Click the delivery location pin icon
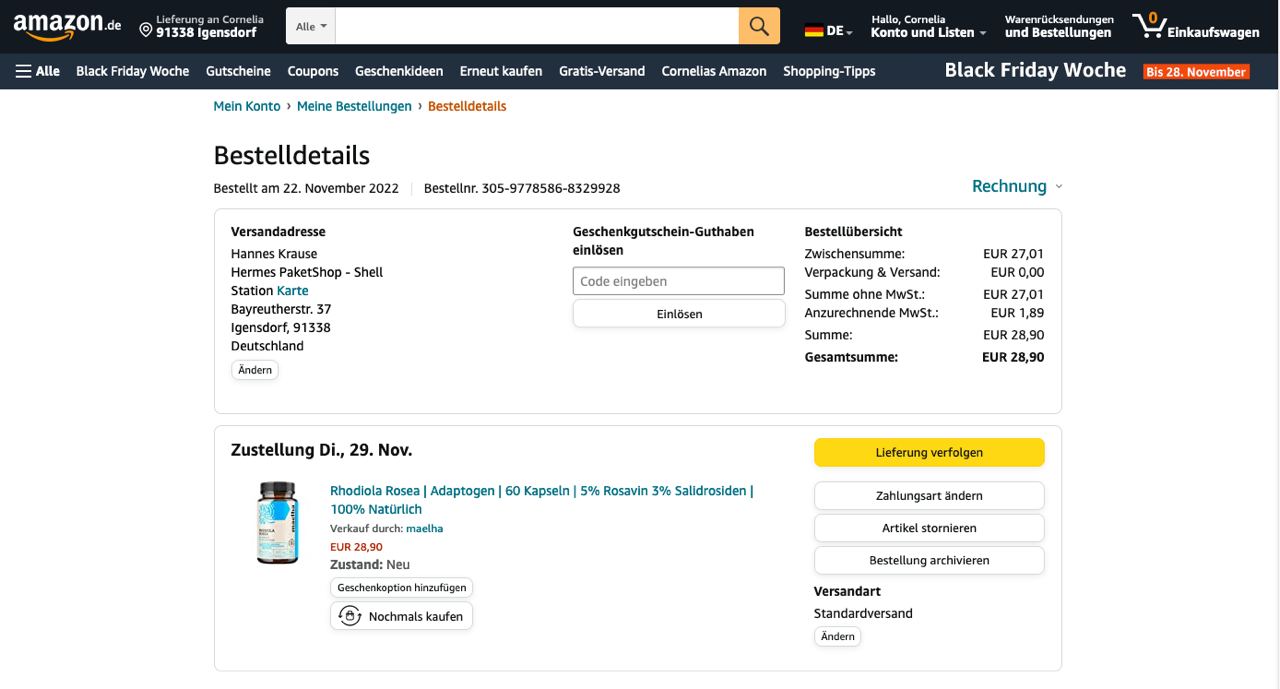 [146, 30]
